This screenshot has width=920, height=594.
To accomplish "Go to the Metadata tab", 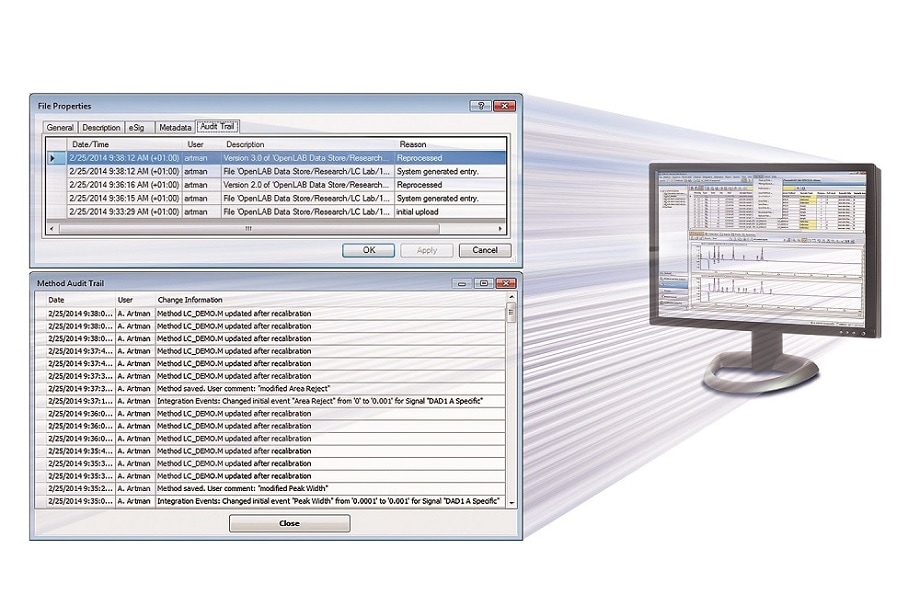I will tap(174, 128).
